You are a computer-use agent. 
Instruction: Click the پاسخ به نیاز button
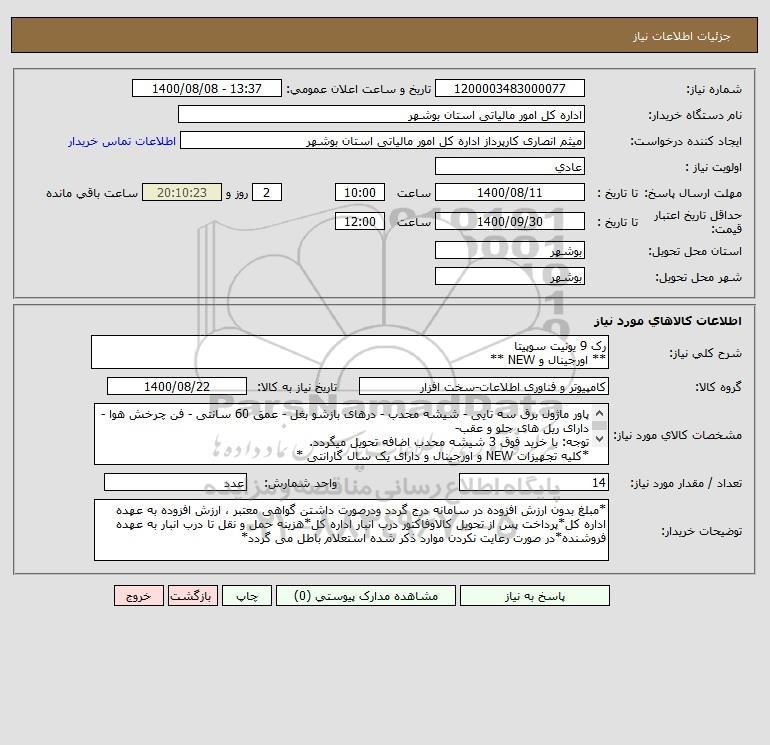click(534, 596)
